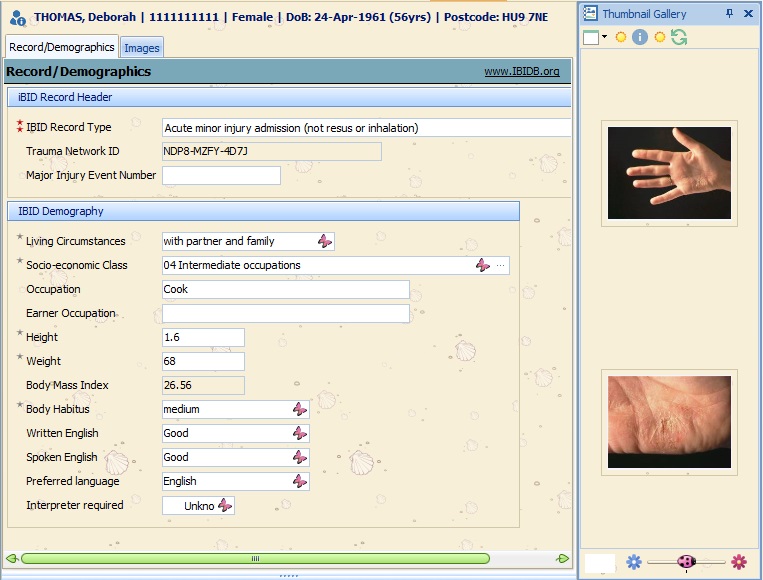Click into the Occupation field
This screenshot has width=763, height=580.
click(286, 289)
